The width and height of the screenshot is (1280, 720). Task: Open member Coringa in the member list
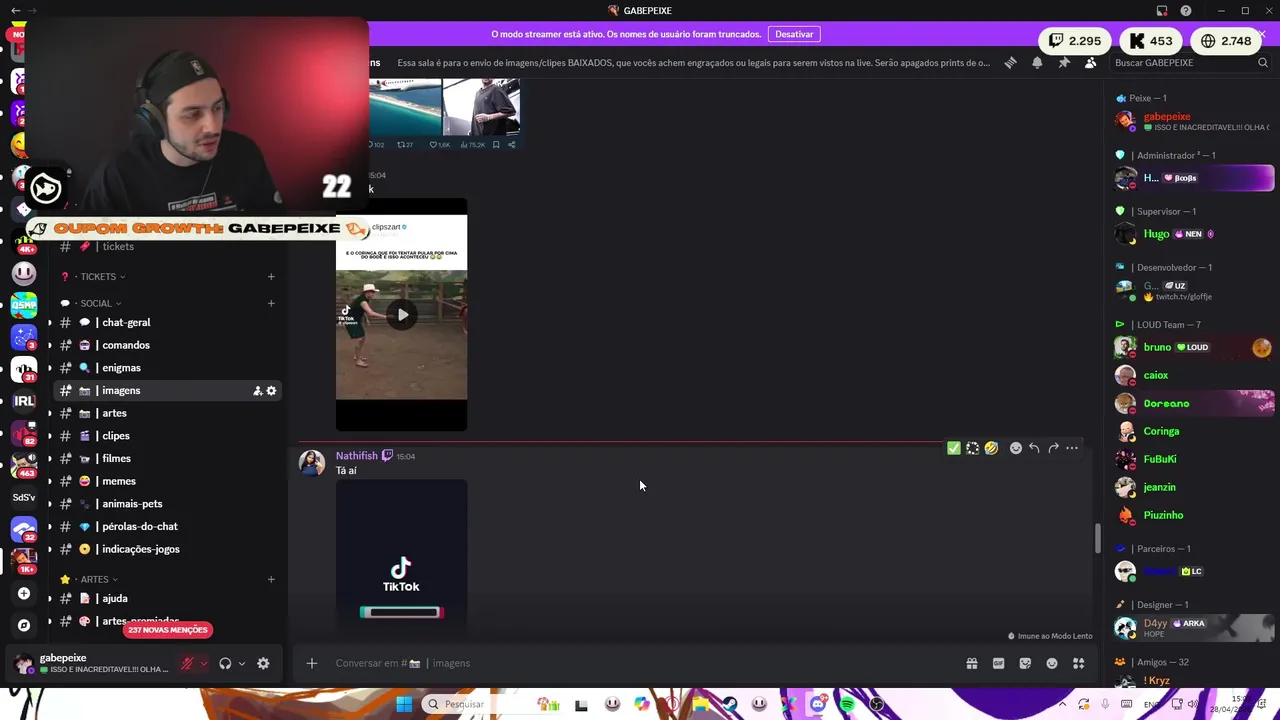[1194, 431]
